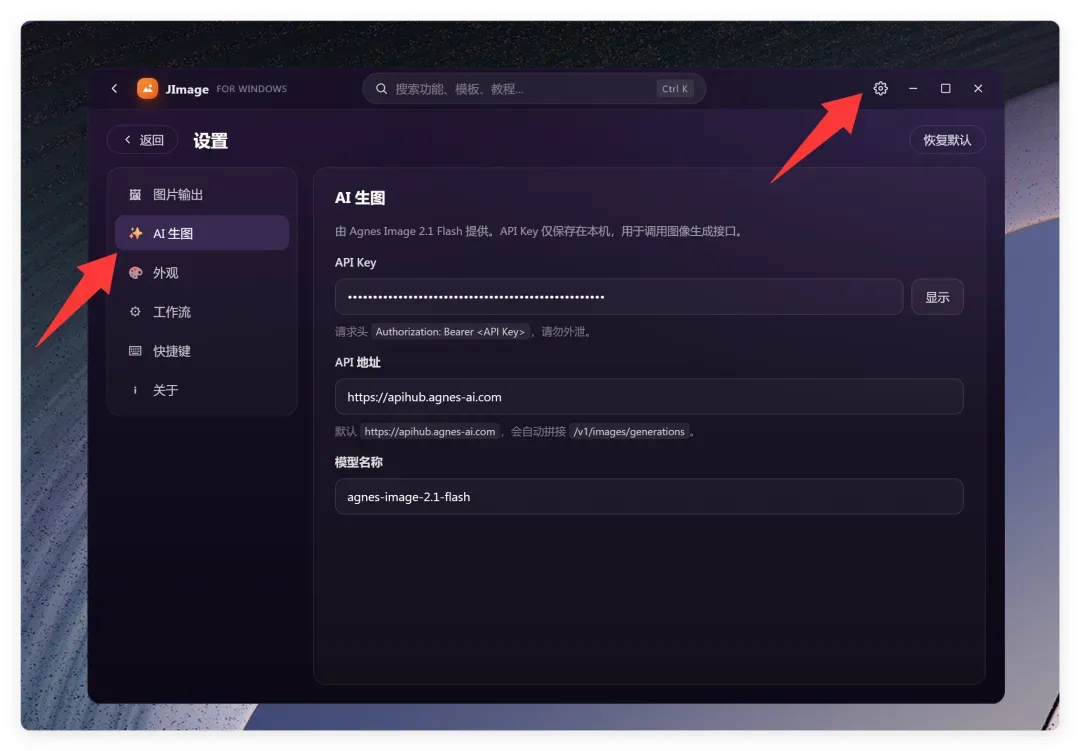Click the API 地址 URL field
Screen dimensions: 1080x751
649,397
